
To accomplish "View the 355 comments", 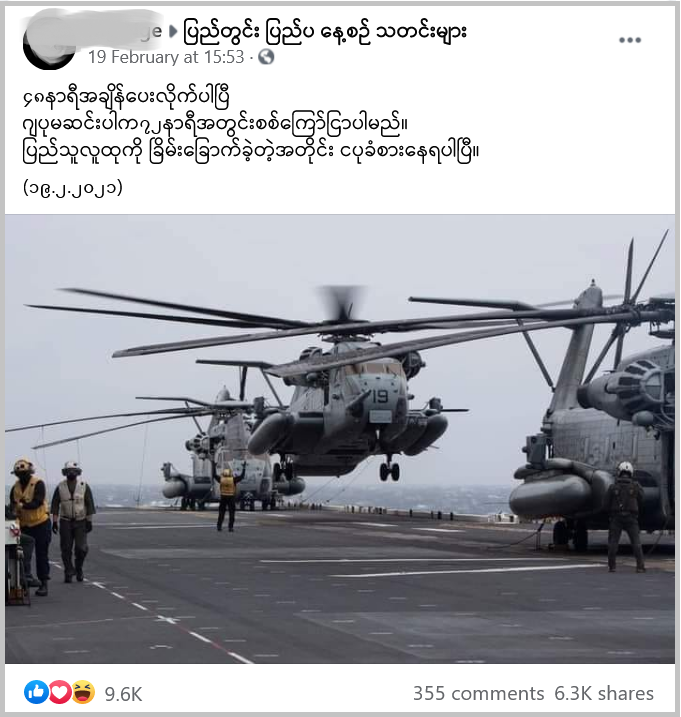I will tap(478, 694).
